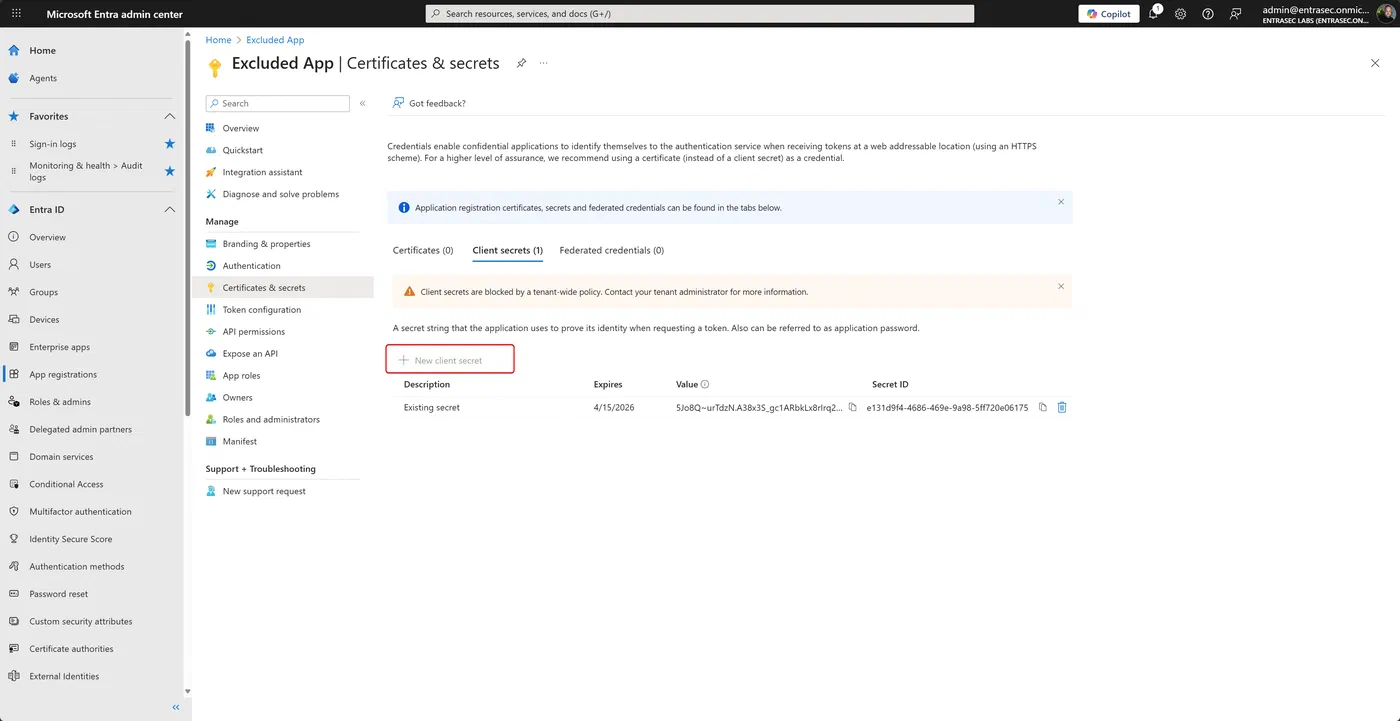The height and width of the screenshot is (721, 1400).
Task: Switch to the Certificates (0) tab
Action: click(x=423, y=250)
